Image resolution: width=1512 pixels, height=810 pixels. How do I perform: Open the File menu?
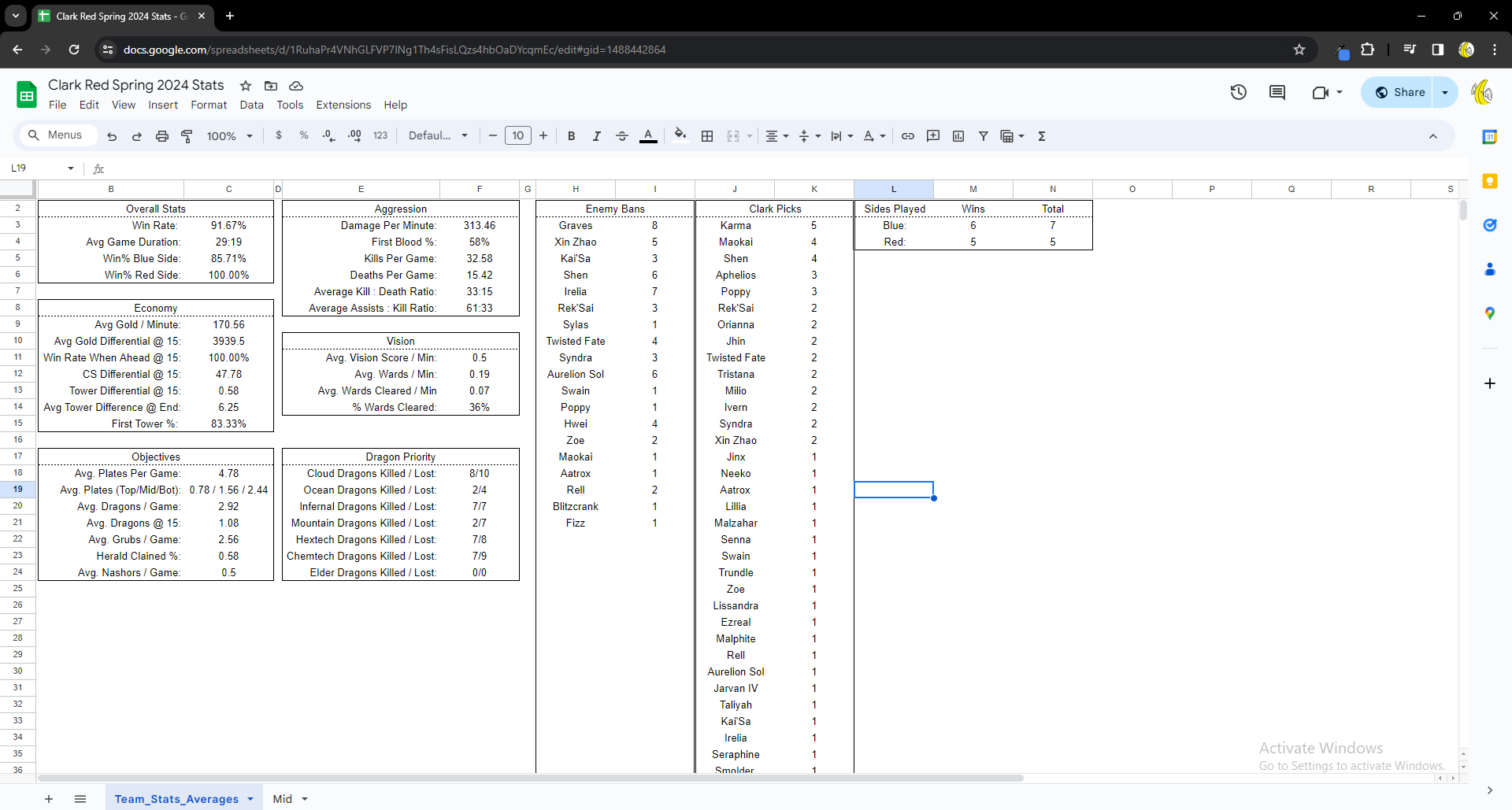57,105
